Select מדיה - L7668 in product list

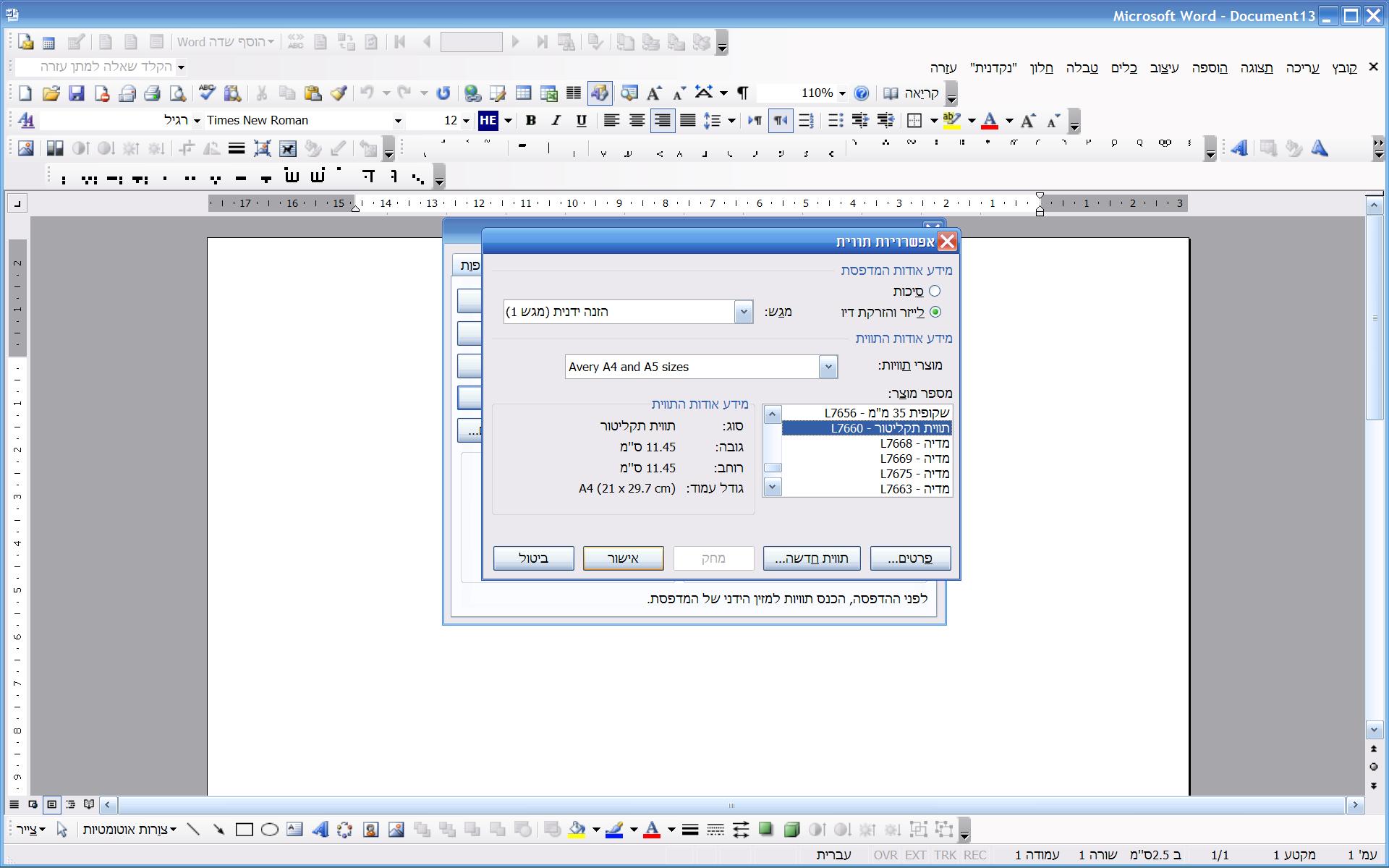[914, 443]
